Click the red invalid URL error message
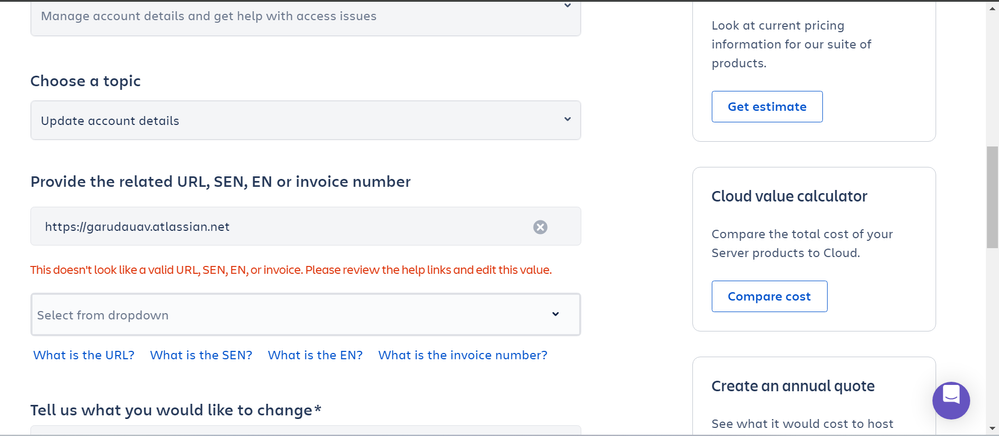Viewport: 999px width, 436px height. coord(291,270)
